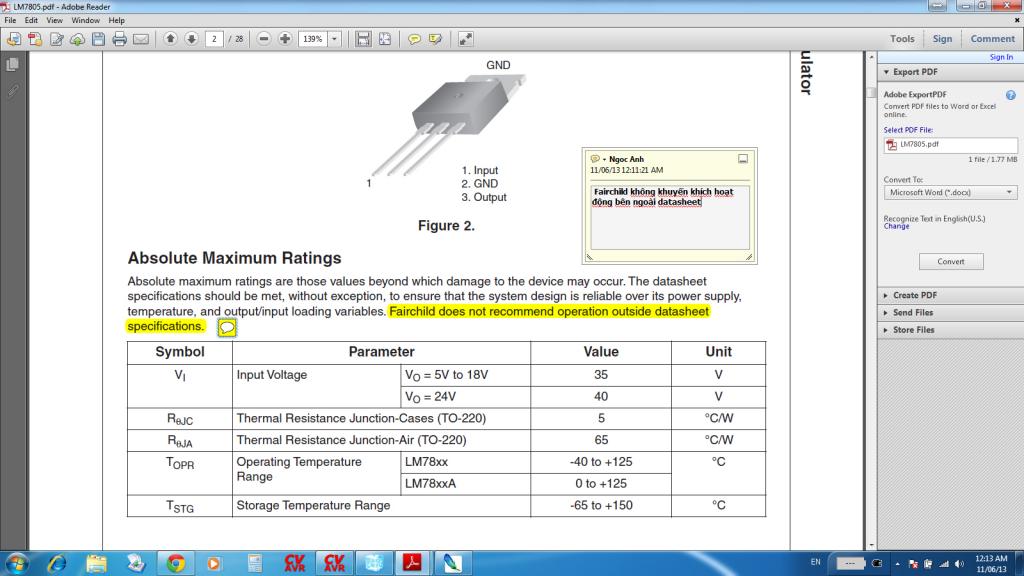Show hidden system tray icons arrow
Viewport: 1024px width, 576px height.
tap(897, 564)
